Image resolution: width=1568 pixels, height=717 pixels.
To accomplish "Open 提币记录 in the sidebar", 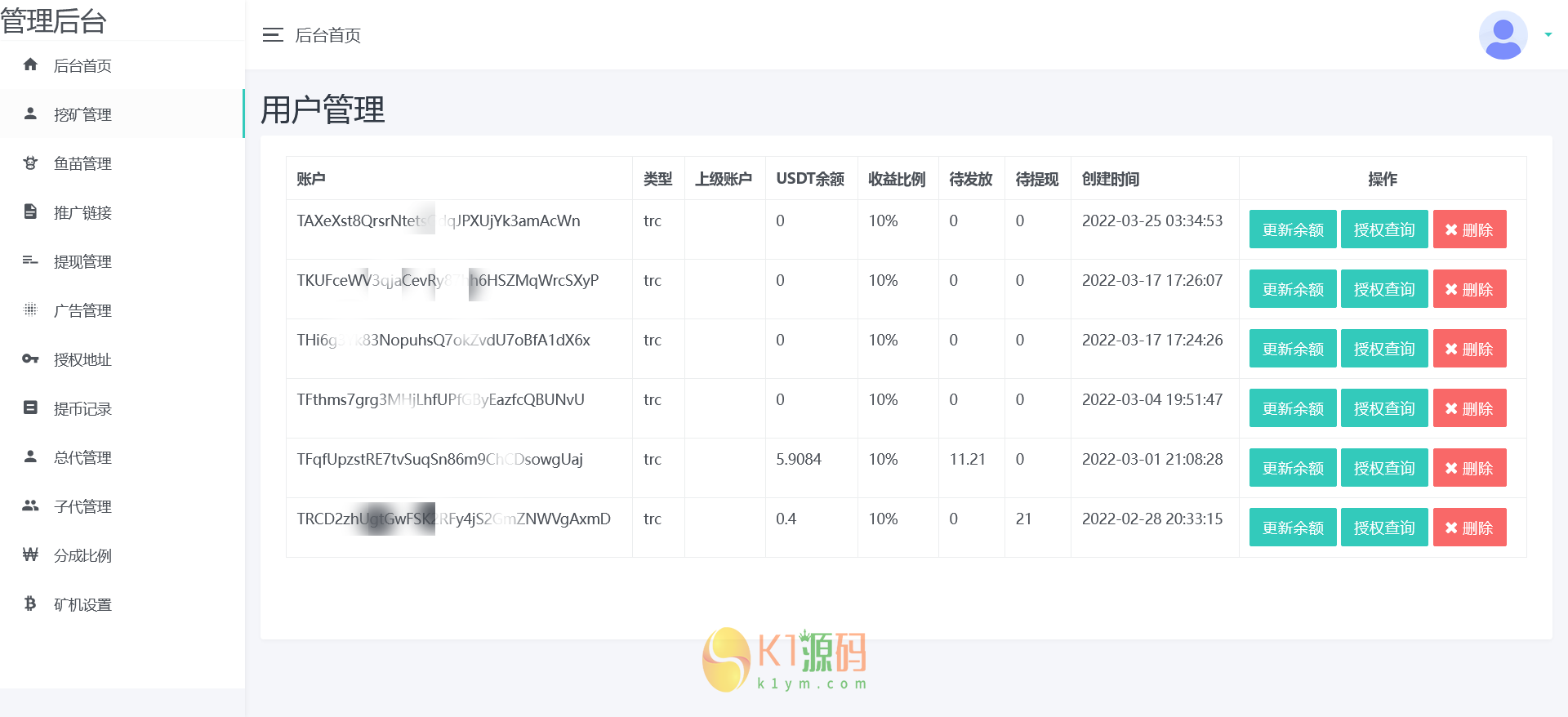I will [122, 408].
